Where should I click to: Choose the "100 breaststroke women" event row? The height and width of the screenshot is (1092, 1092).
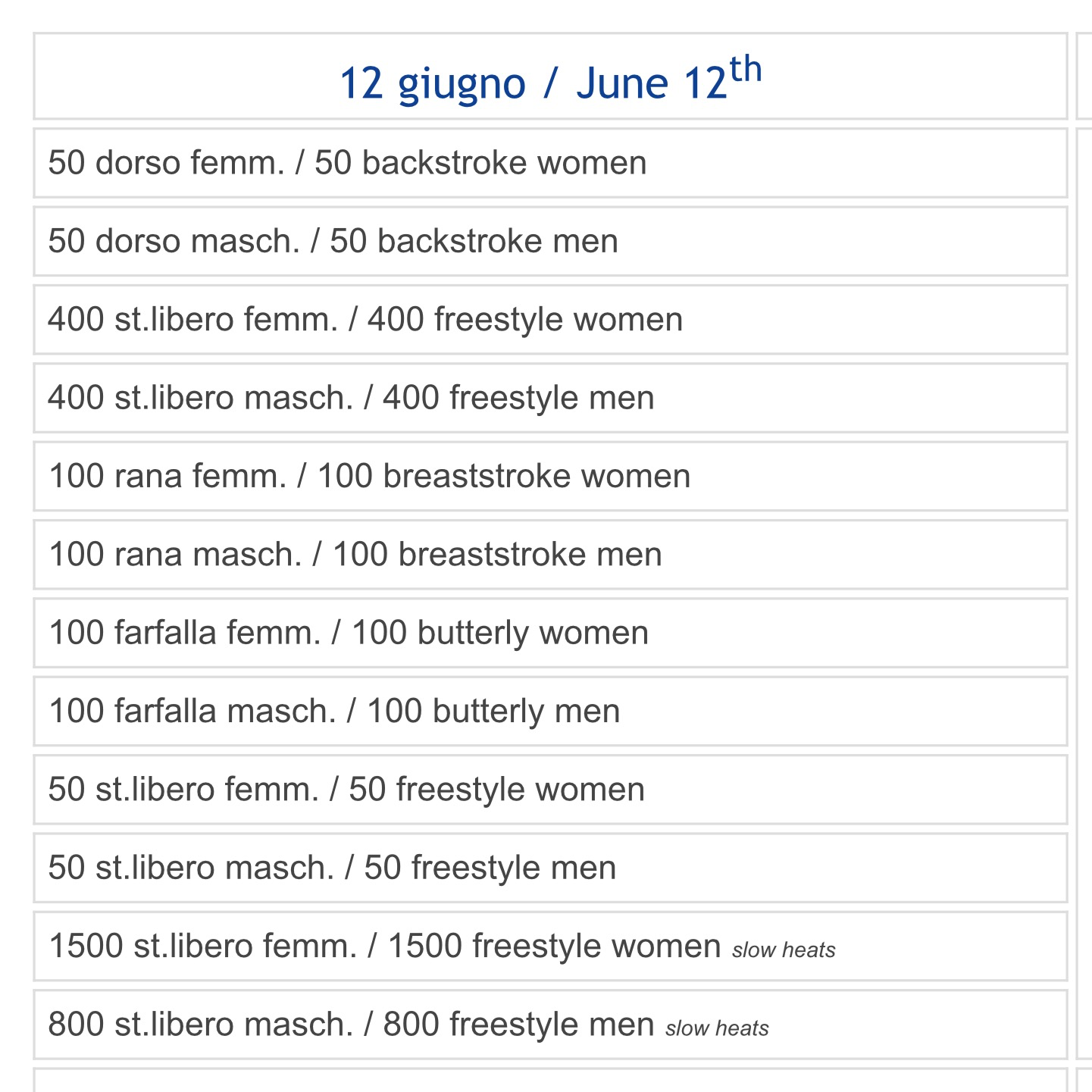[x=550, y=477]
